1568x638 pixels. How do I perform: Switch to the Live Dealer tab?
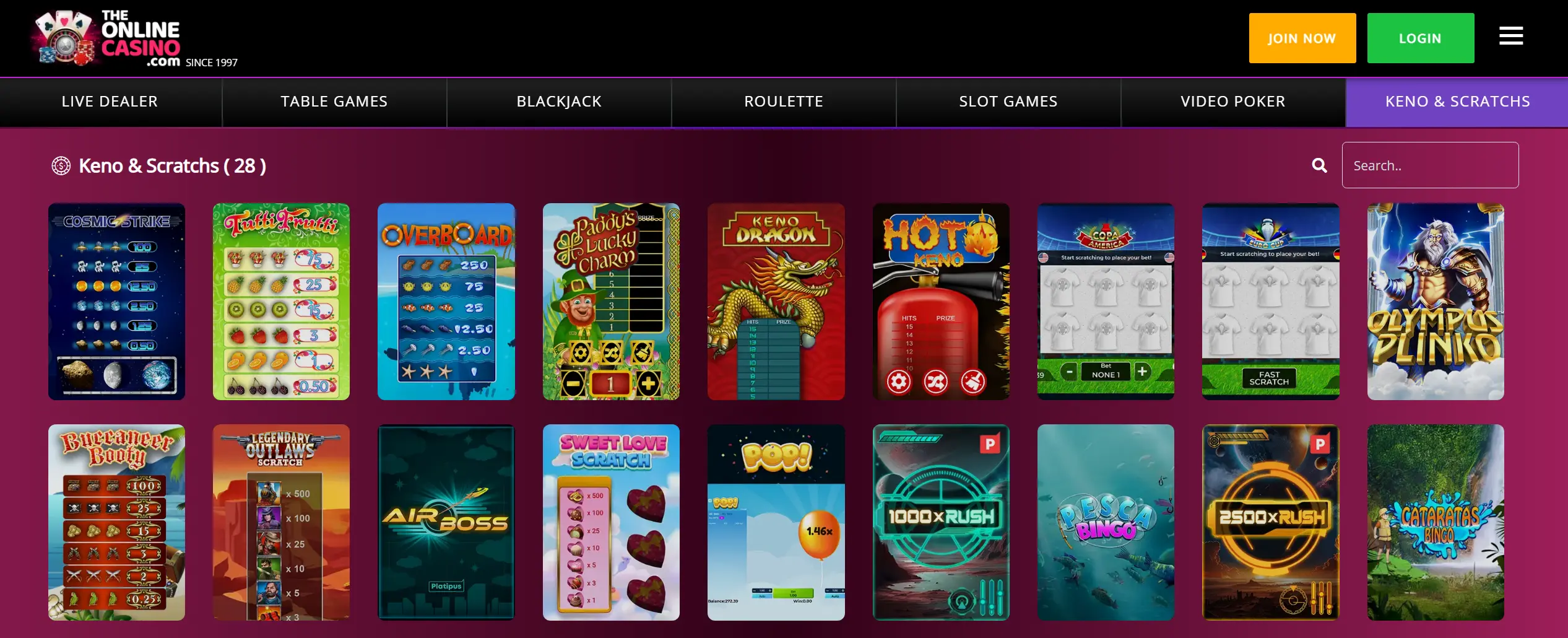tap(110, 102)
